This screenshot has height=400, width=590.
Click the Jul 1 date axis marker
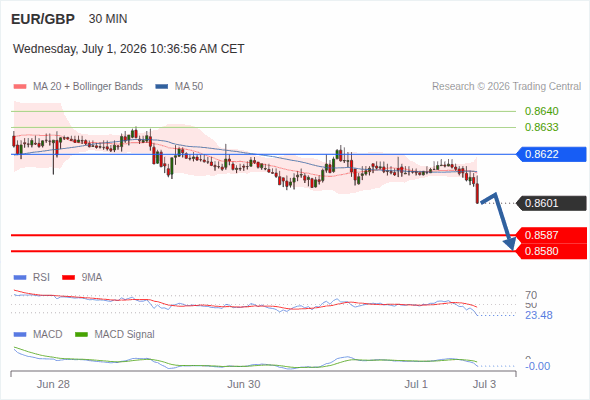click(416, 384)
